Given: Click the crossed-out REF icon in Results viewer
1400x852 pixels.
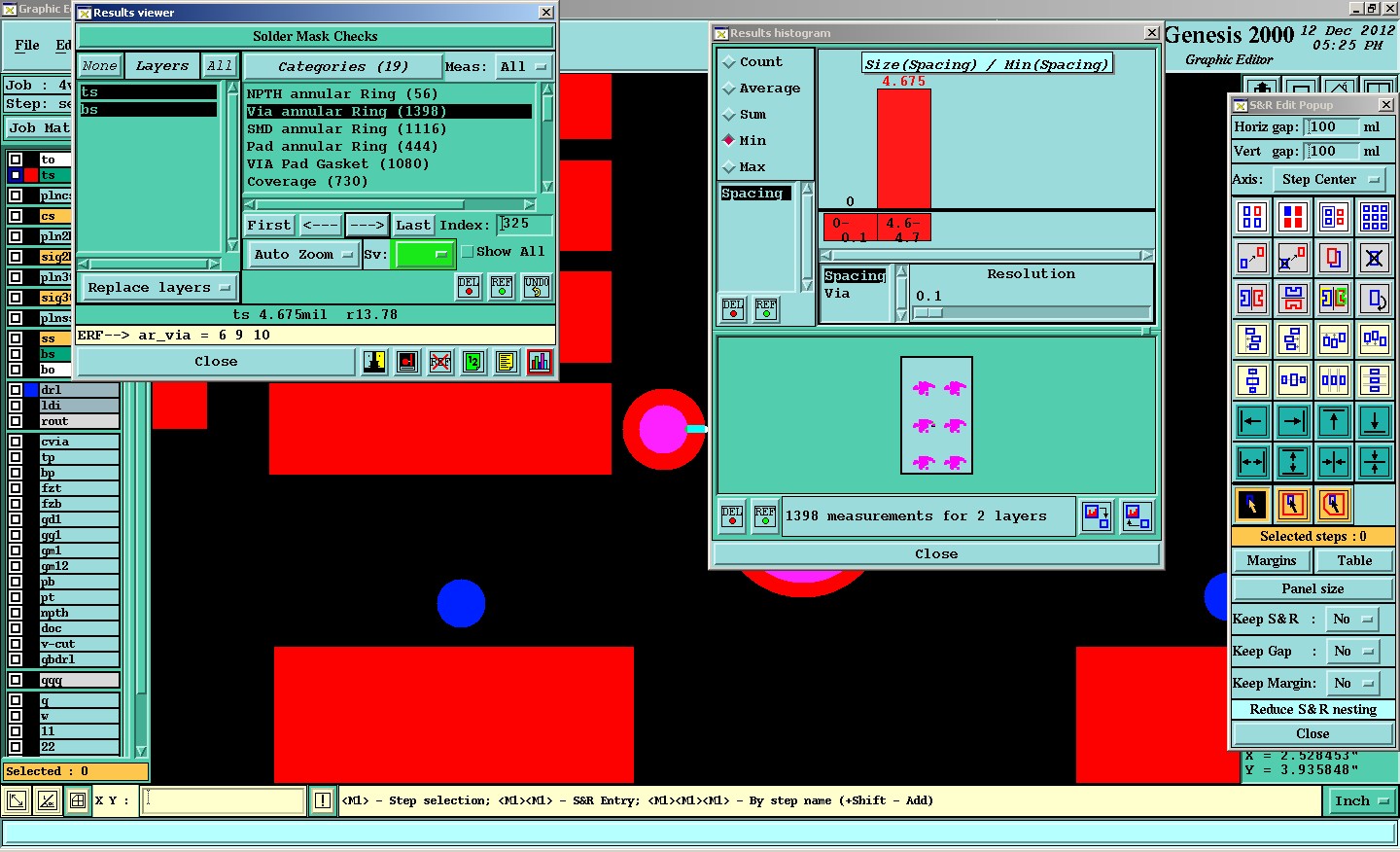Looking at the screenshot, I should point(440,362).
